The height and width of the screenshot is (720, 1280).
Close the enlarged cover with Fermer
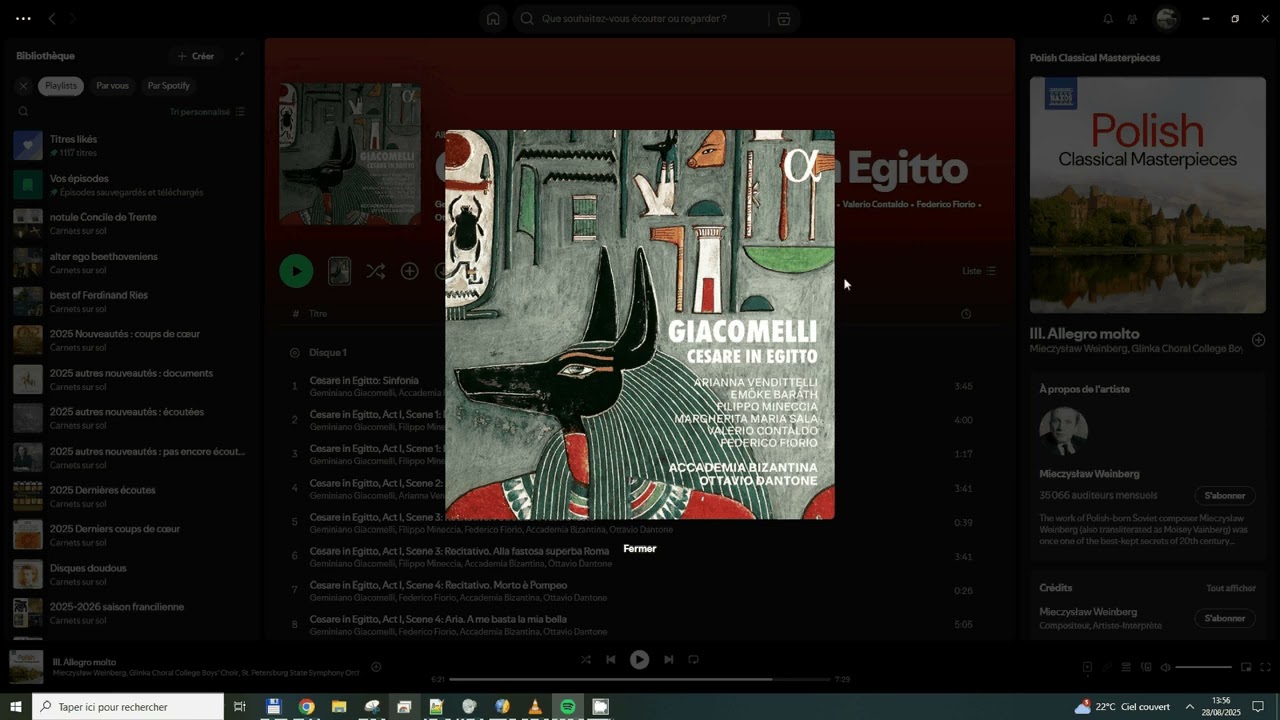640,548
